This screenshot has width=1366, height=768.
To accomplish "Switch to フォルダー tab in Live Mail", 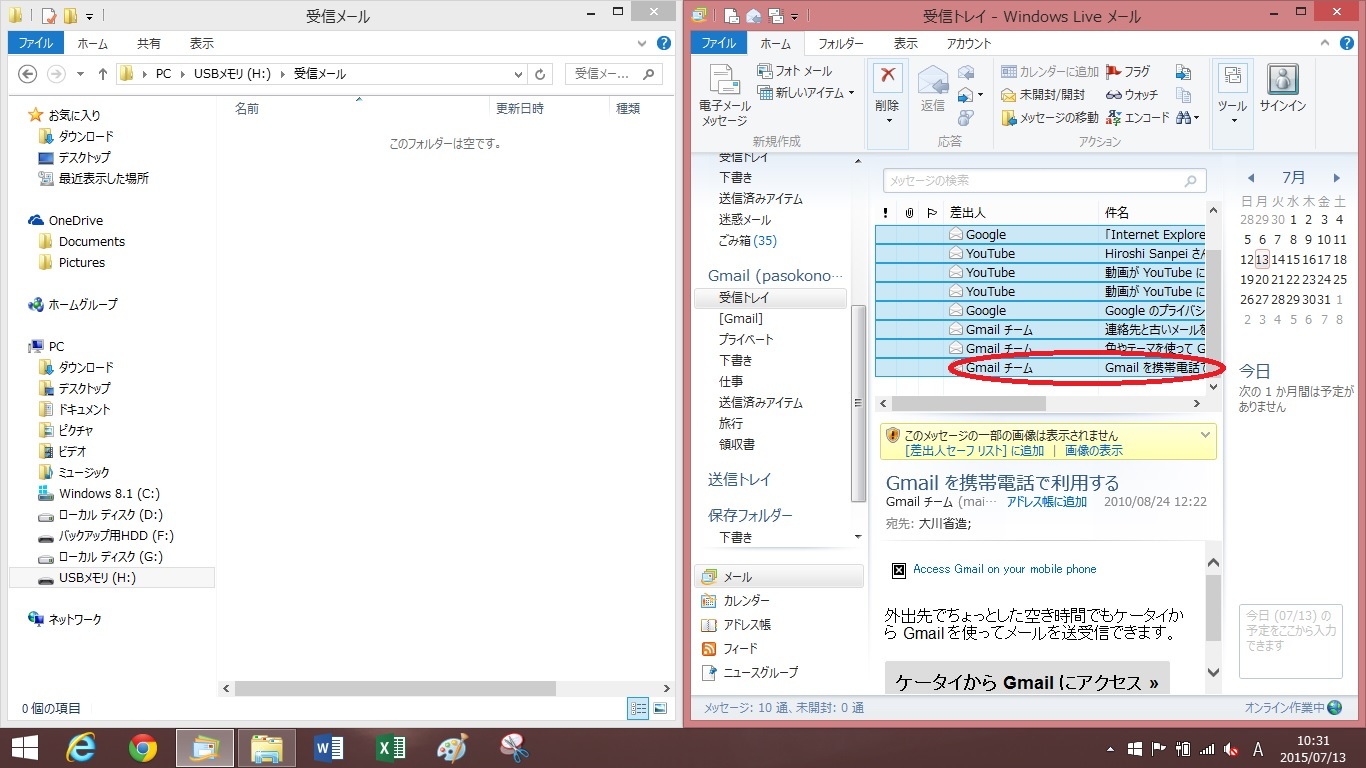I will [840, 43].
